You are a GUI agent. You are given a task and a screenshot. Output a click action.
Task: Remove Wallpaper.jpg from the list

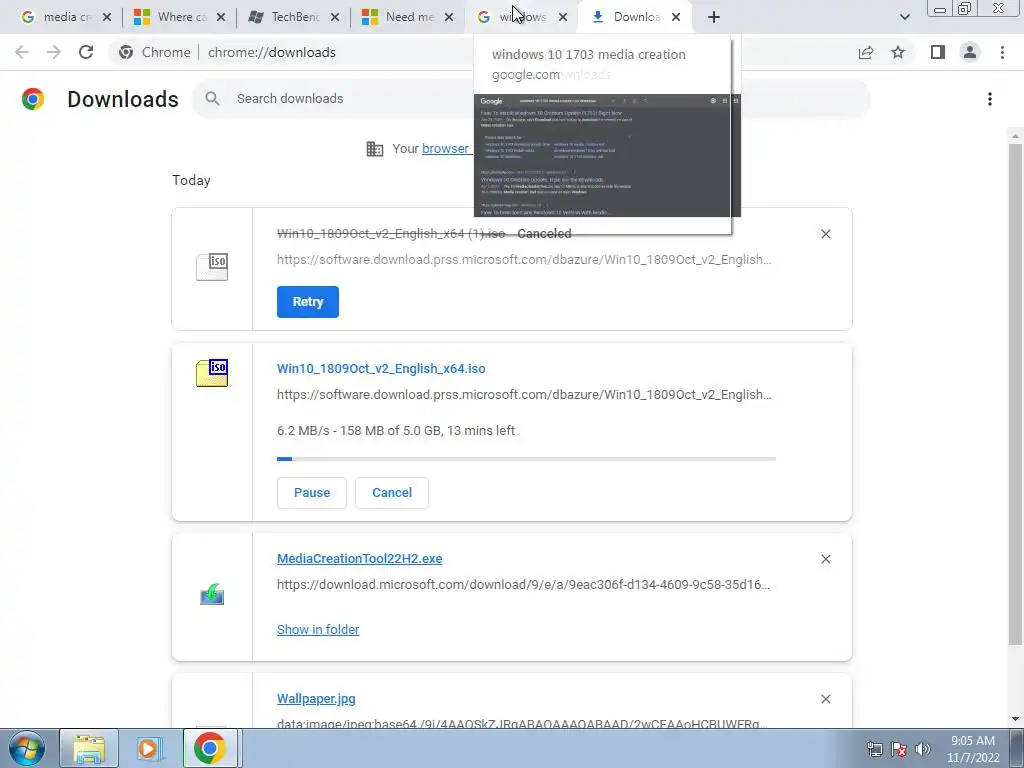pos(825,699)
